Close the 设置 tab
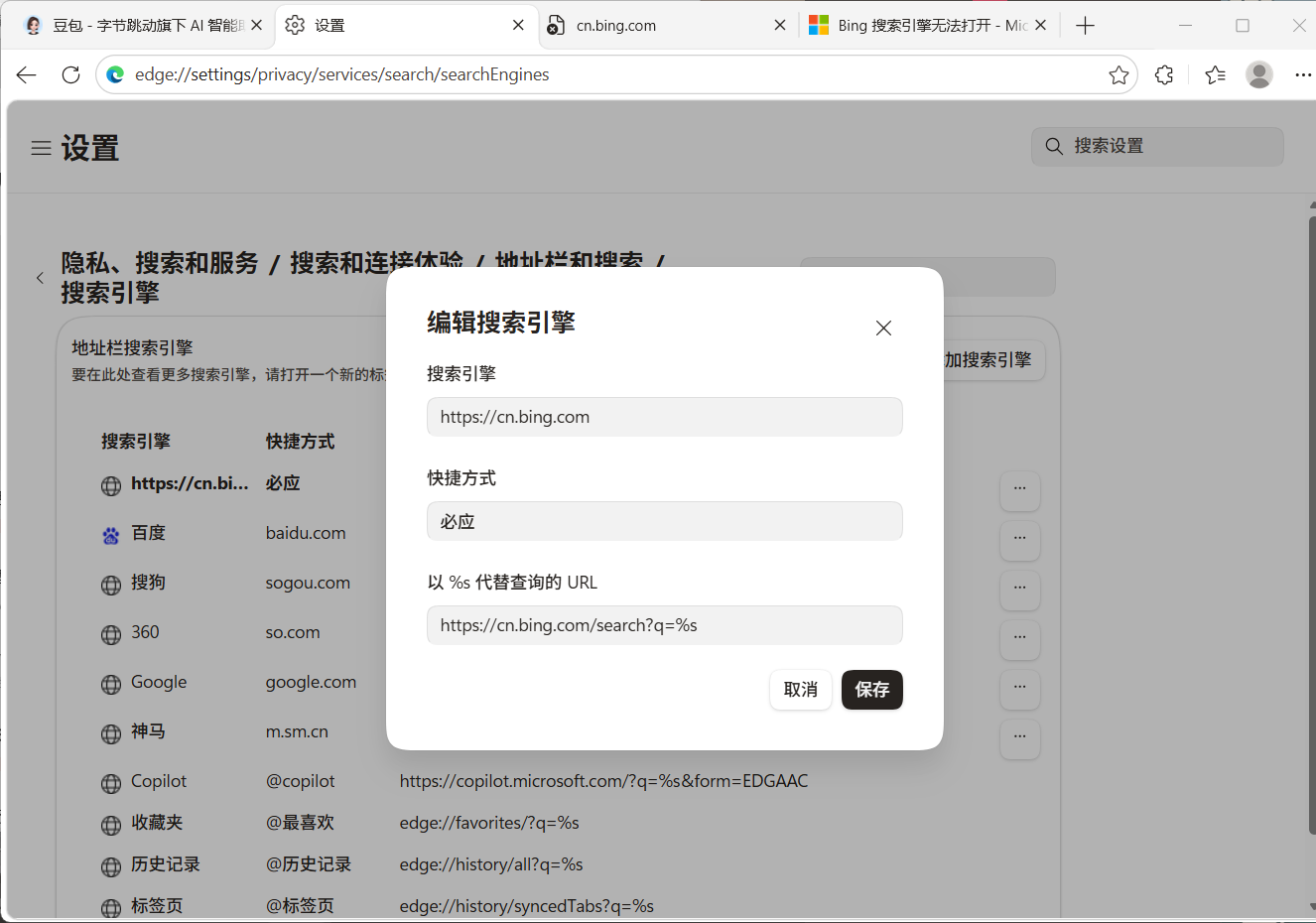The height and width of the screenshot is (923, 1316). [x=518, y=26]
